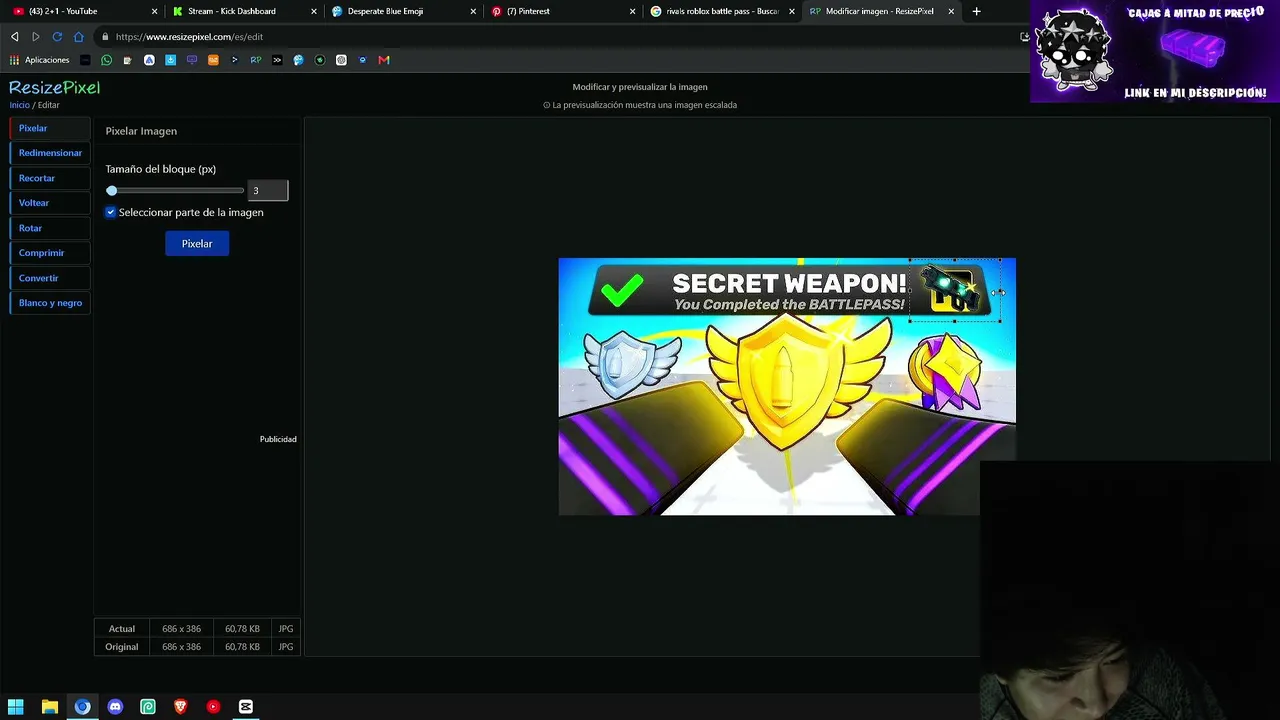
Task: Open CapCut from the taskbar
Action: pos(246,707)
